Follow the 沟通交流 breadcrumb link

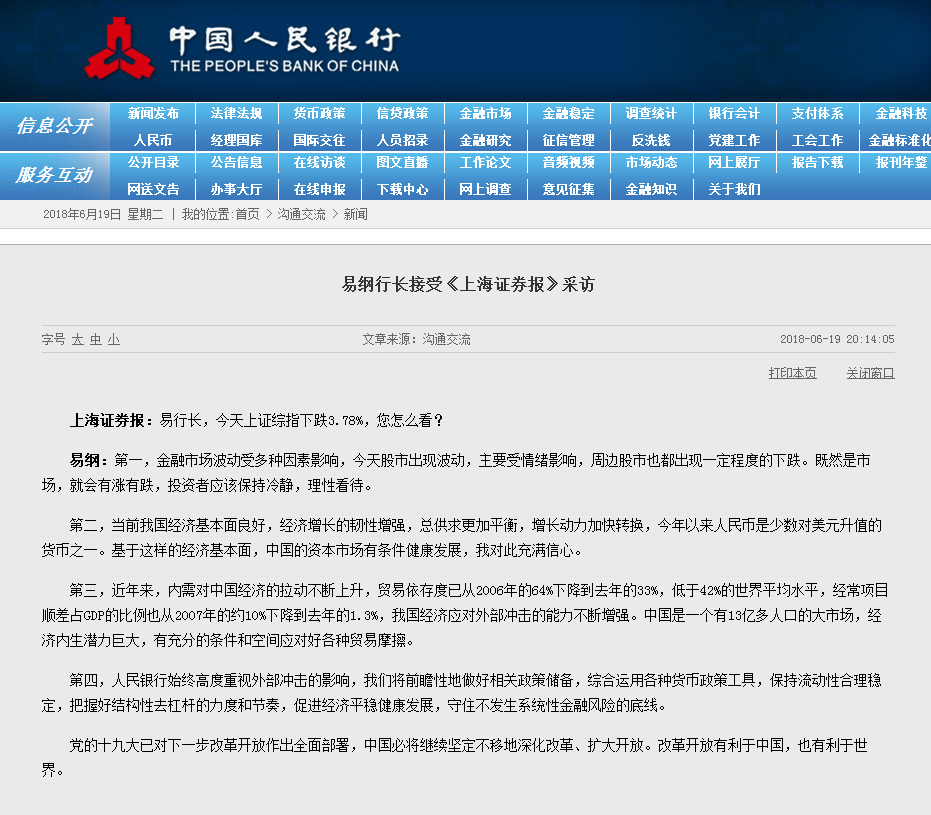(x=301, y=214)
